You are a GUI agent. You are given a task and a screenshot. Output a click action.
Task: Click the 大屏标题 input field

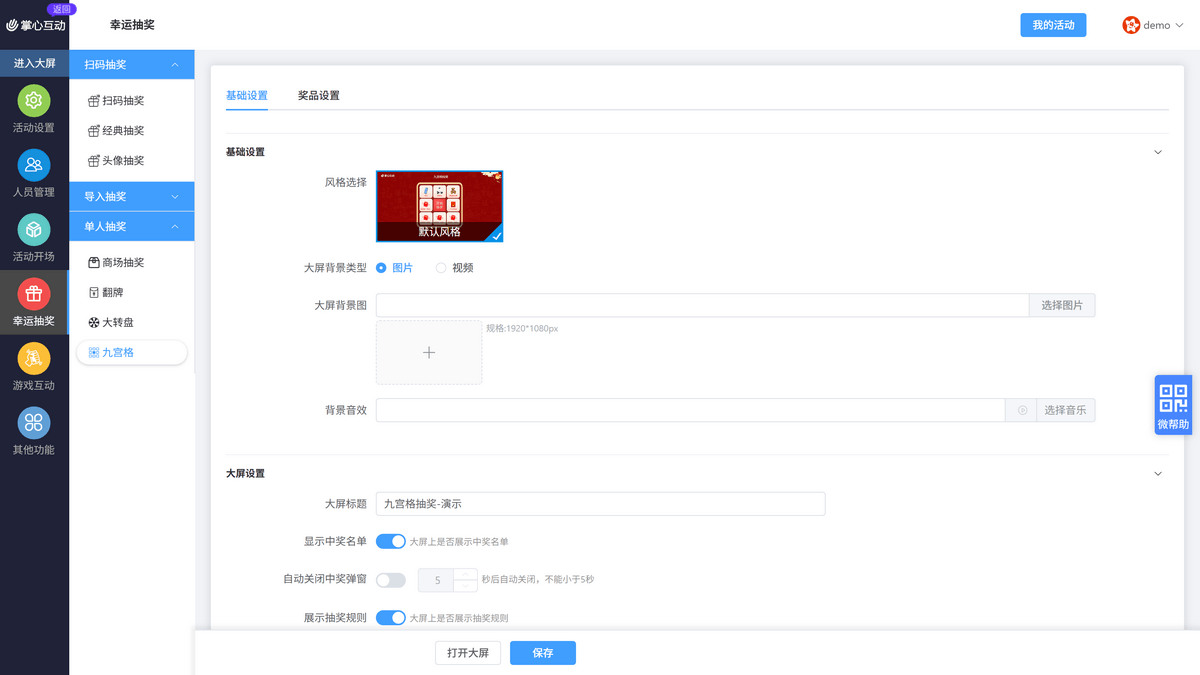pos(600,503)
